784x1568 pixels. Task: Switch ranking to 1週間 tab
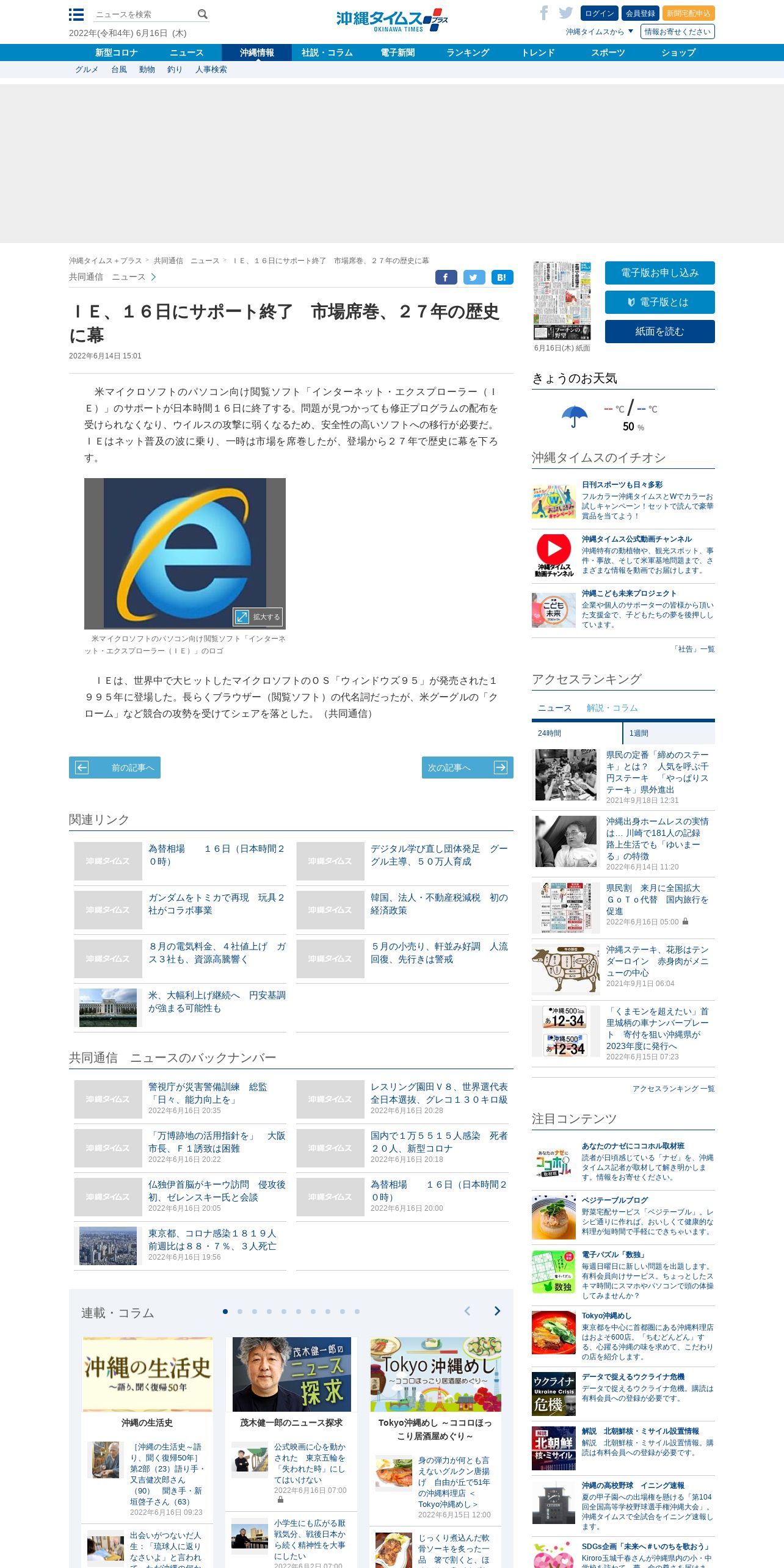pos(669,733)
